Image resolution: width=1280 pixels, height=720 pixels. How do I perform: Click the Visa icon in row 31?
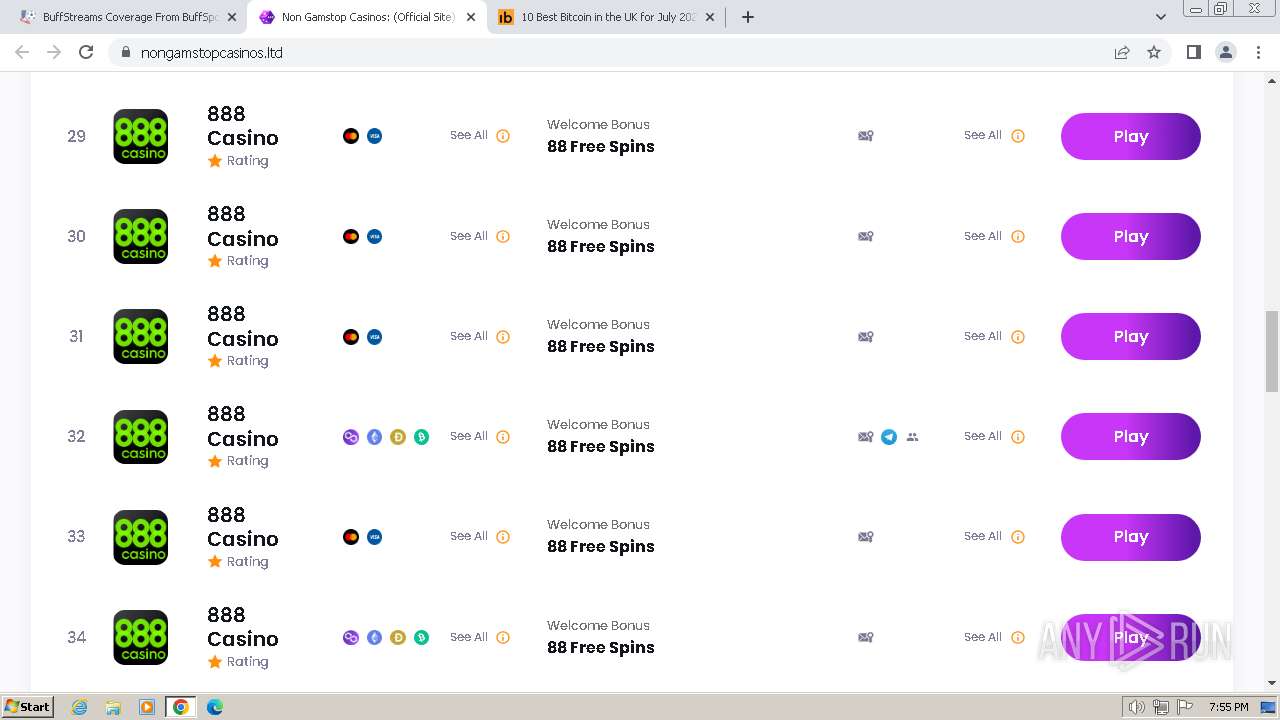click(374, 337)
